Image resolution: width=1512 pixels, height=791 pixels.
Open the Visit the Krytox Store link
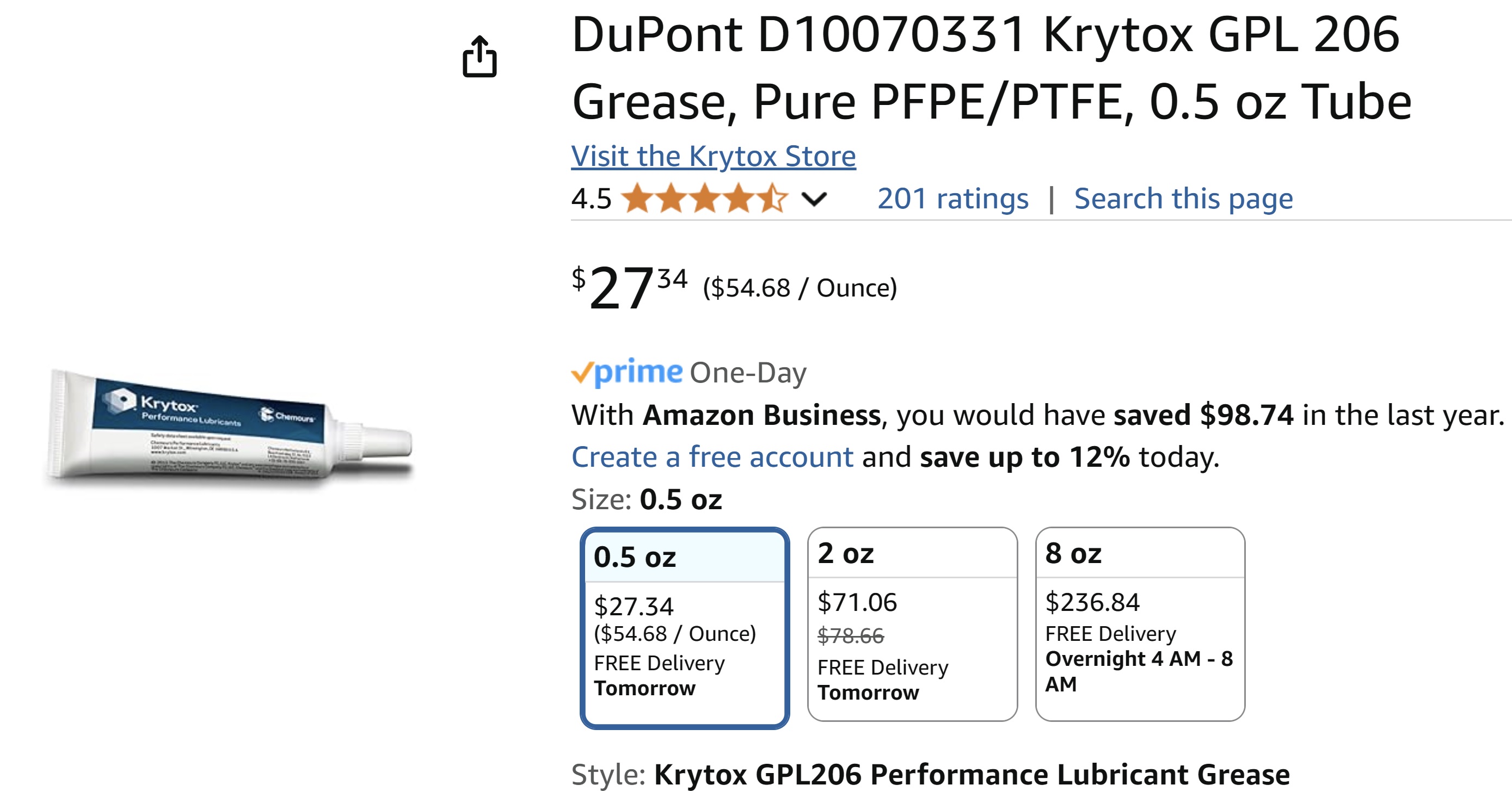click(x=713, y=156)
